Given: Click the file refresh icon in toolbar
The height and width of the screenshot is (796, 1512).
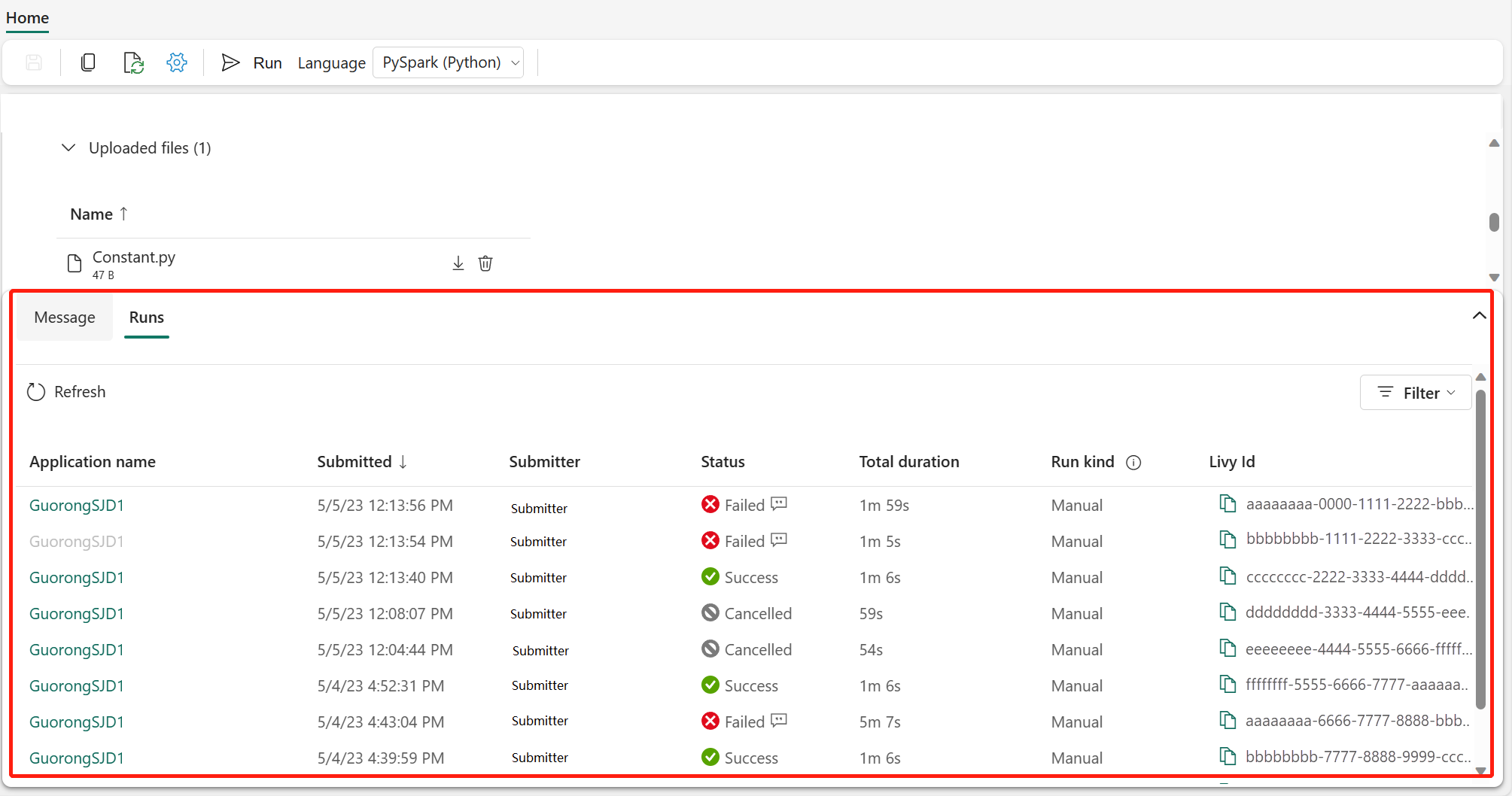Looking at the screenshot, I should coord(133,62).
